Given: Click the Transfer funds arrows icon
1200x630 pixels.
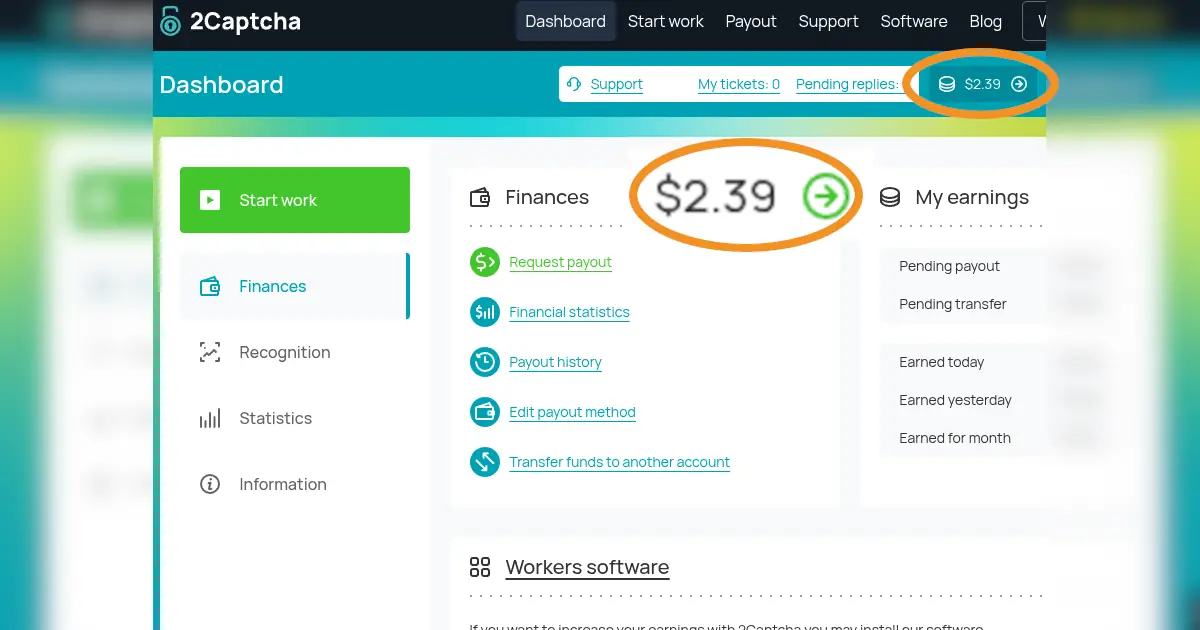Looking at the screenshot, I should tap(485, 462).
